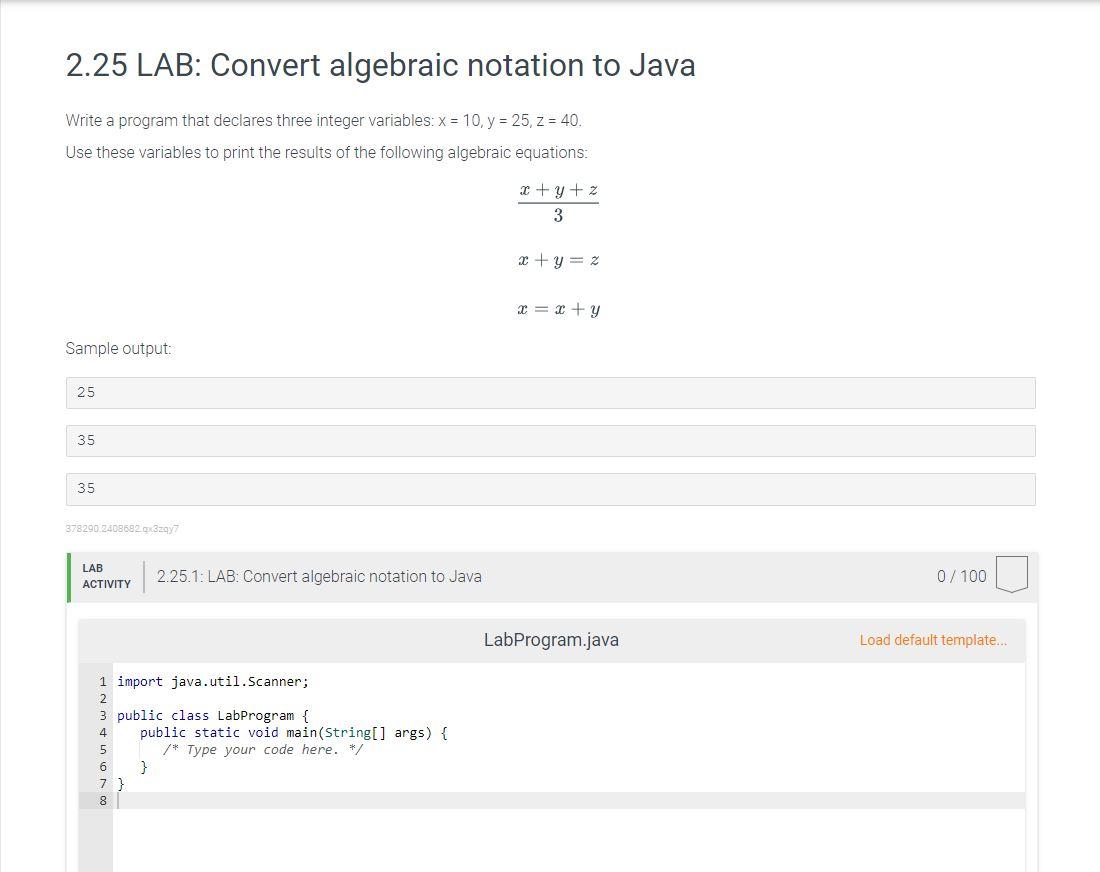Click the x = x + y equation
The height and width of the screenshot is (872, 1100).
coord(558,309)
